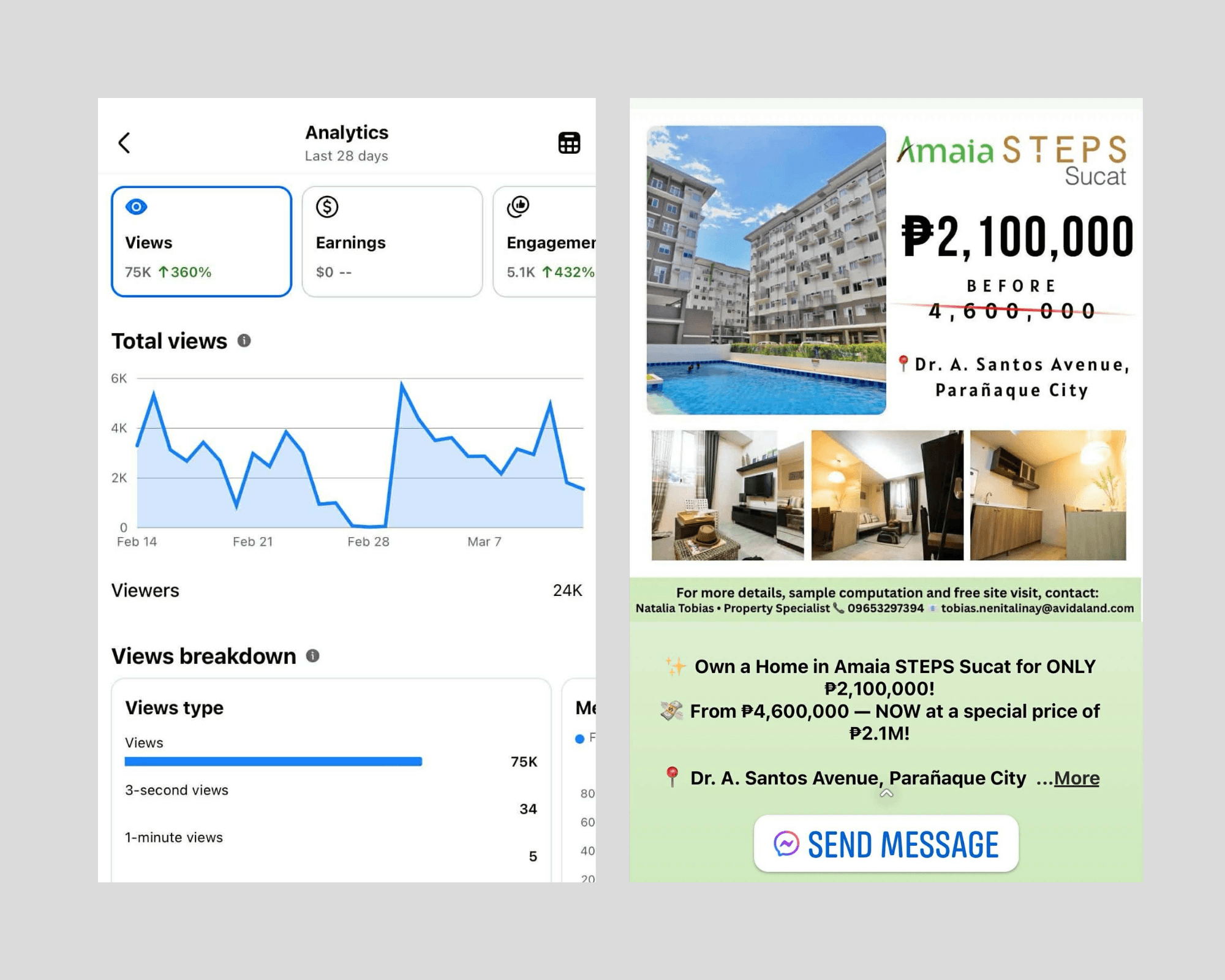
Task: Open the calendar date range icon
Action: (x=569, y=143)
